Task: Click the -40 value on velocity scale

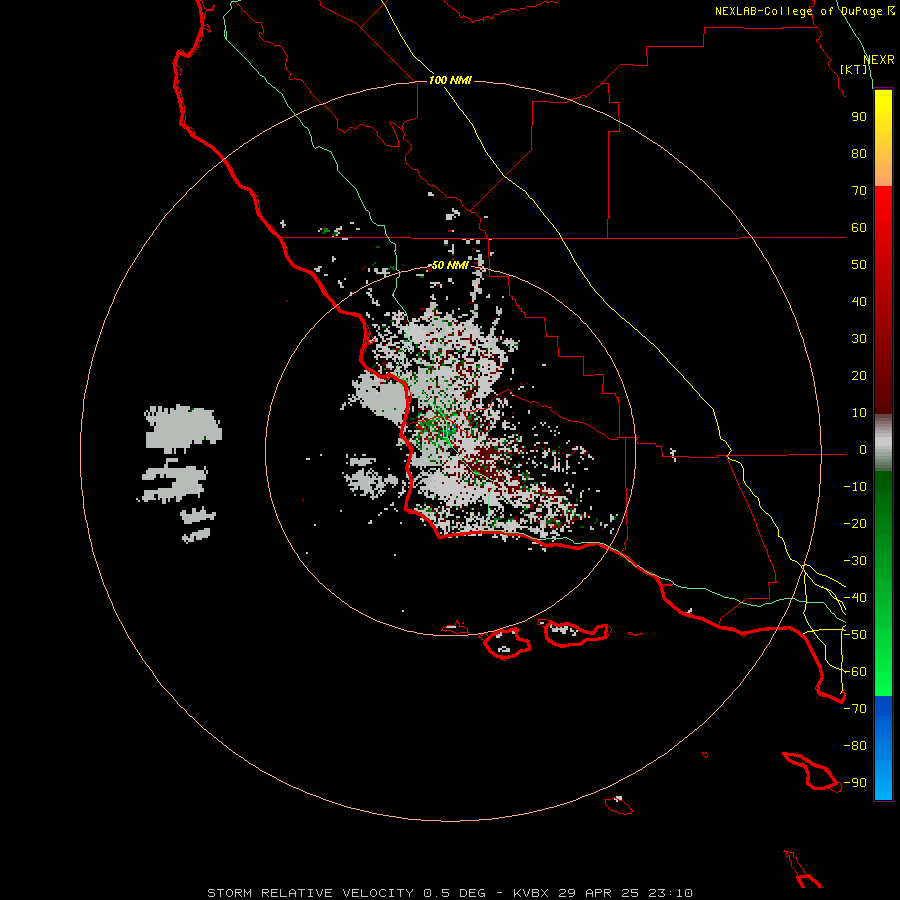Action: pyautogui.click(x=855, y=598)
